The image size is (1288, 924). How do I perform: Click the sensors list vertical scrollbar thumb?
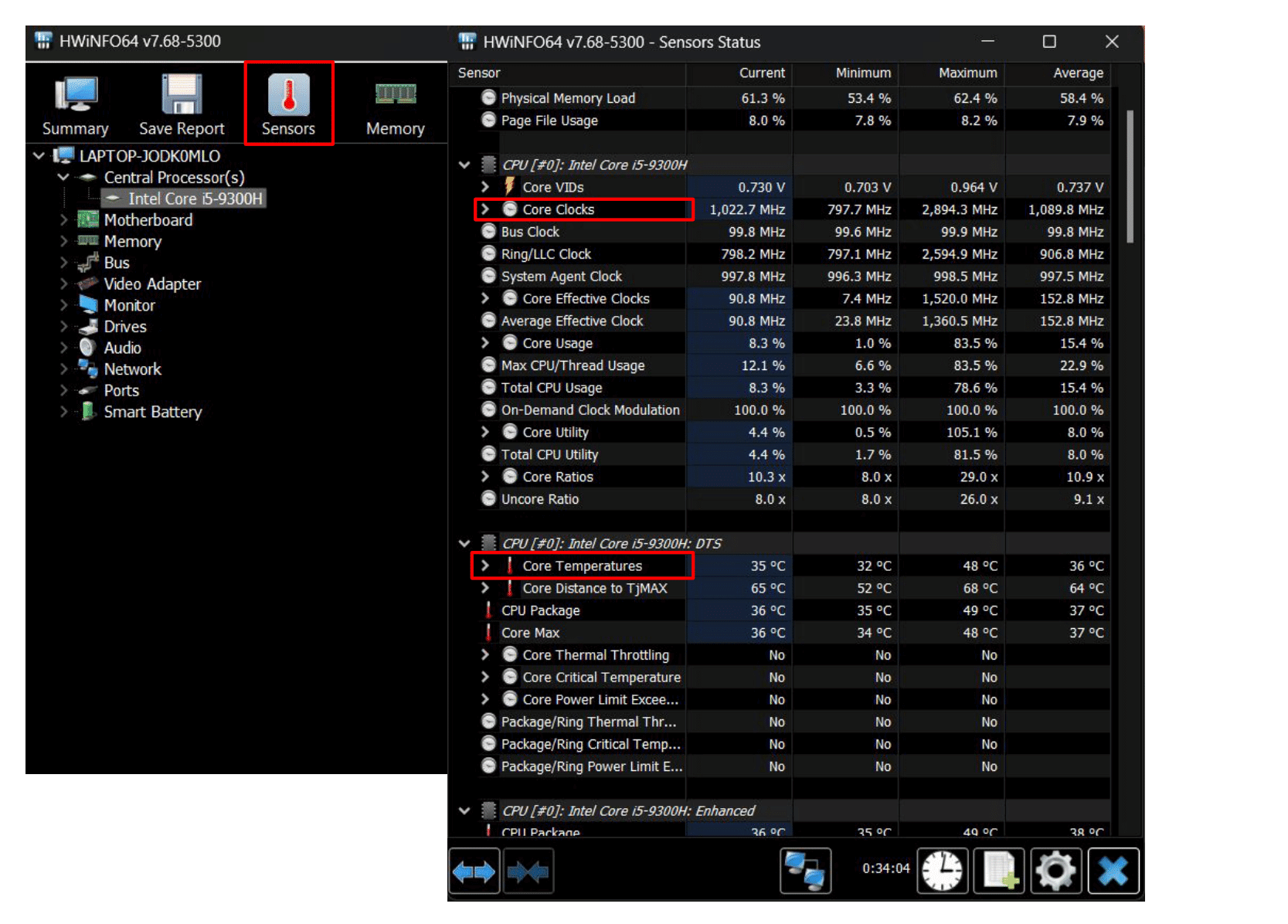pyautogui.click(x=1130, y=176)
